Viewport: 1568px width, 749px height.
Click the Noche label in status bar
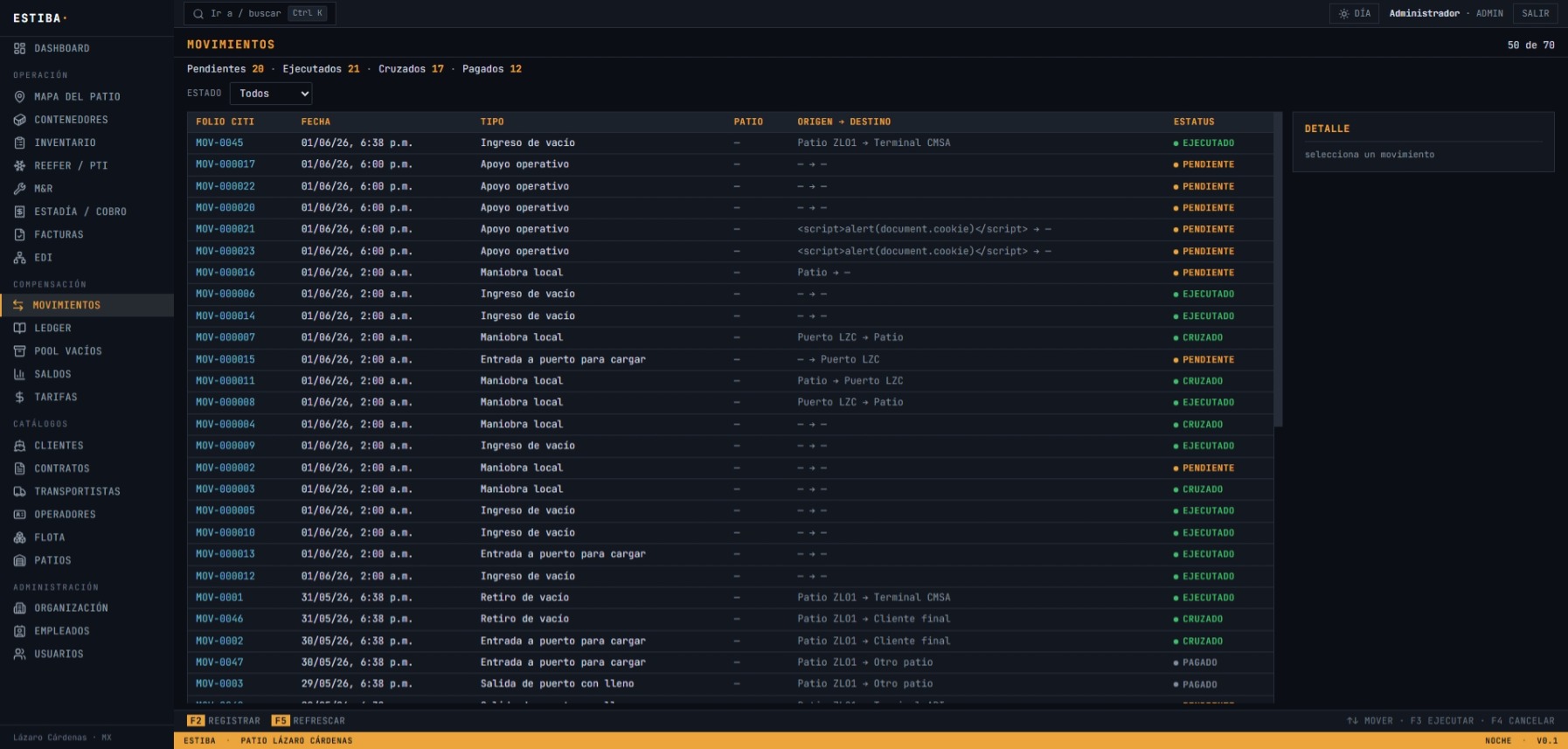point(1498,741)
